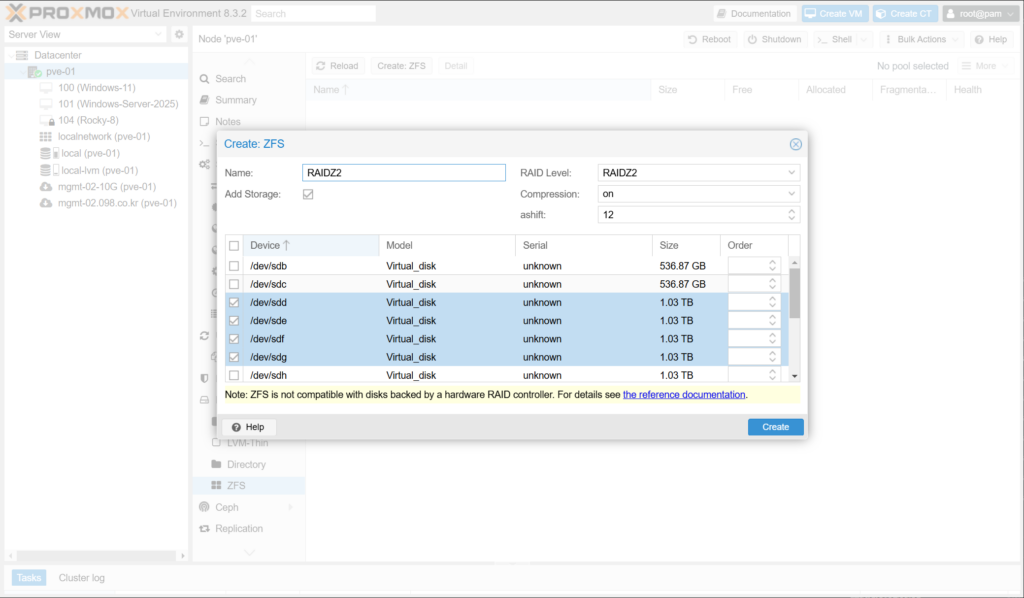Switch to the Cluster log tab
Image resolution: width=1024 pixels, height=598 pixels.
[81, 578]
